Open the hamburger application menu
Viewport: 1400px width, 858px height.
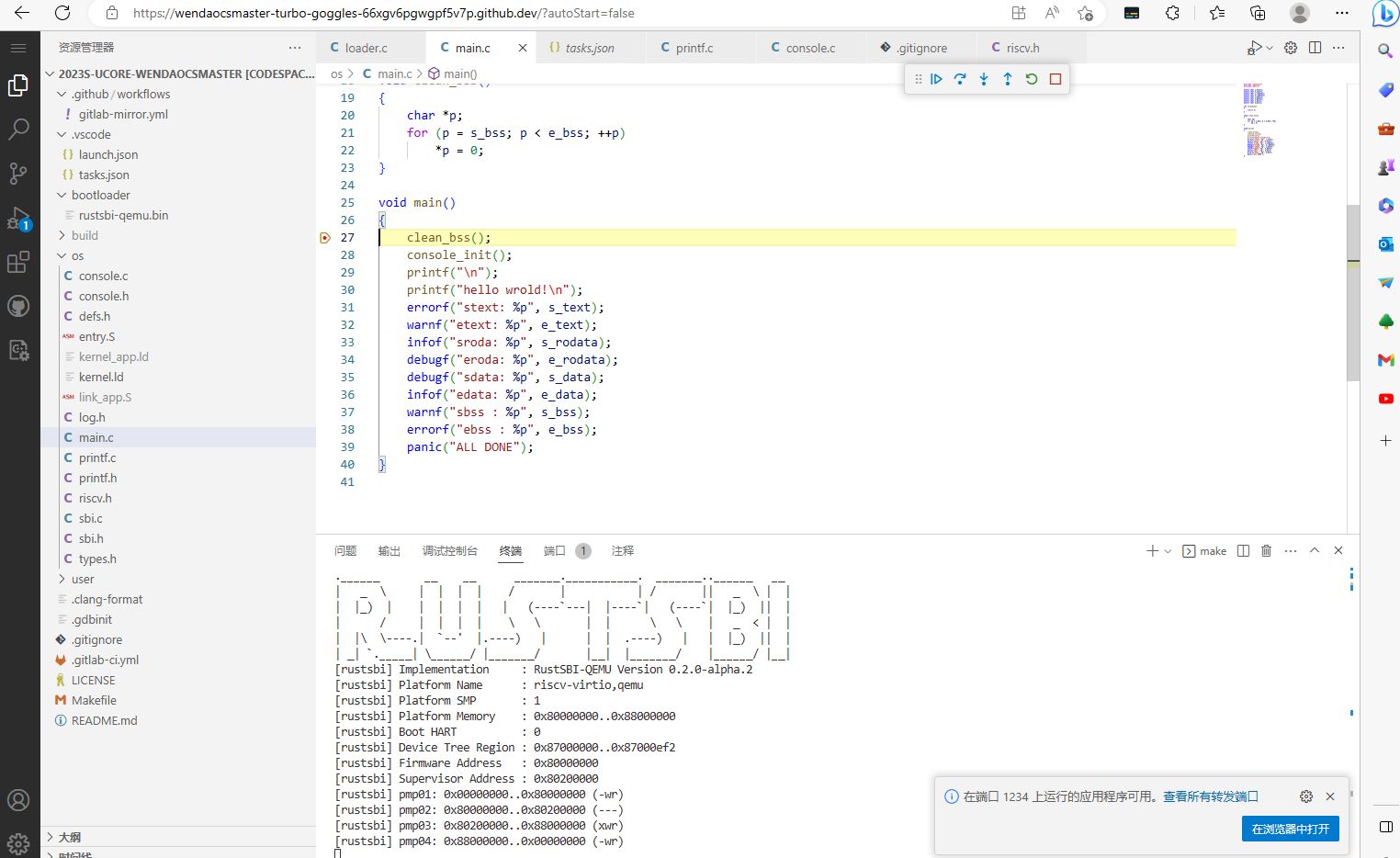[18, 48]
